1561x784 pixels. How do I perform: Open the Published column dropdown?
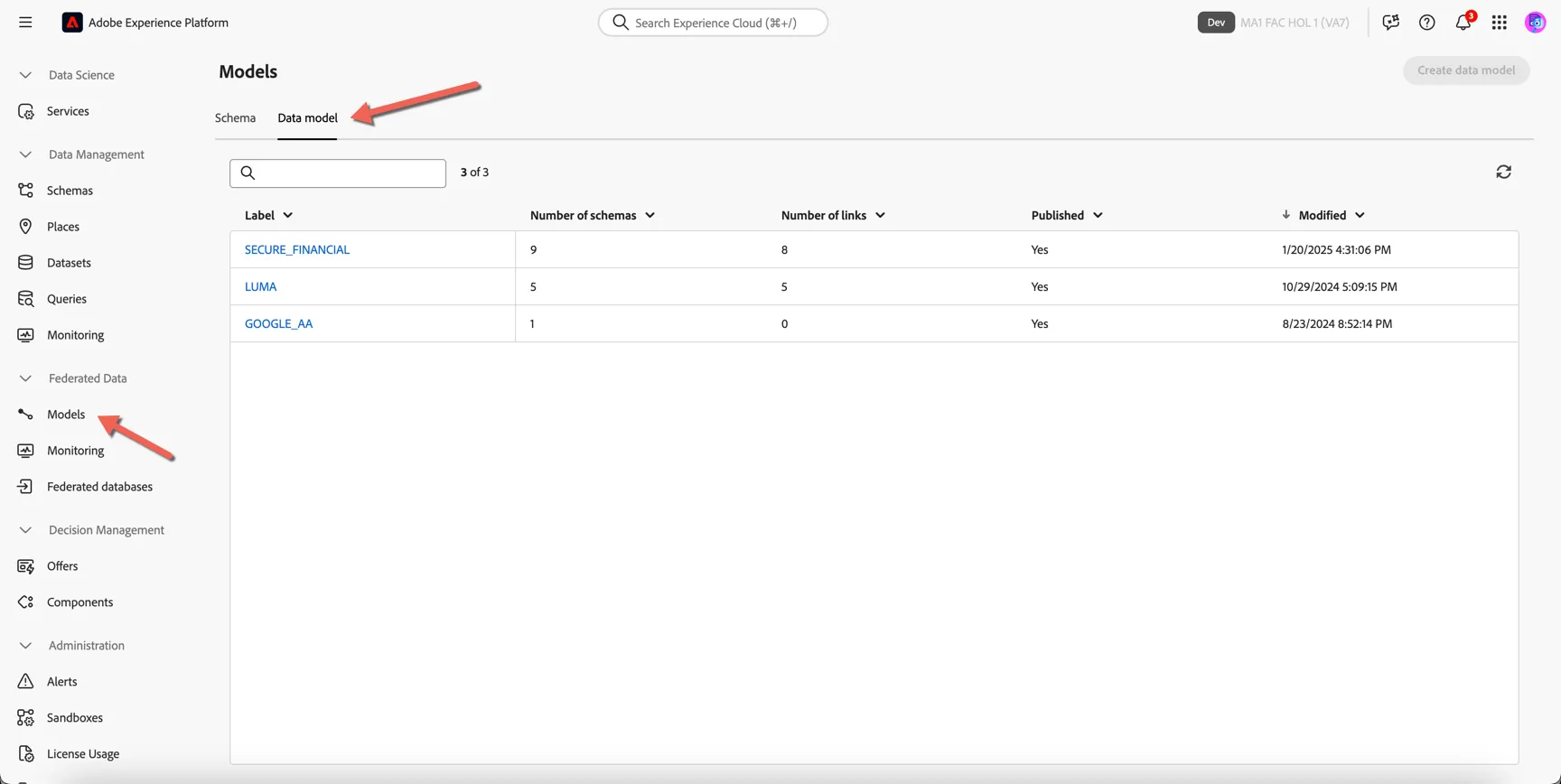coord(1098,215)
